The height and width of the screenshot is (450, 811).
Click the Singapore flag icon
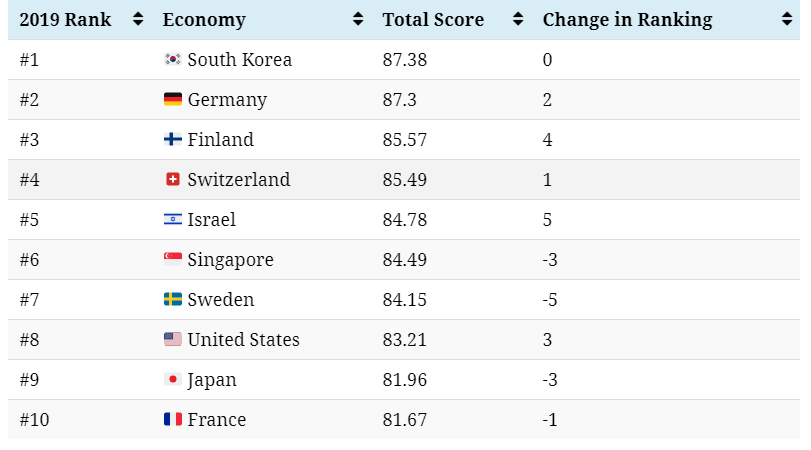[172, 260]
